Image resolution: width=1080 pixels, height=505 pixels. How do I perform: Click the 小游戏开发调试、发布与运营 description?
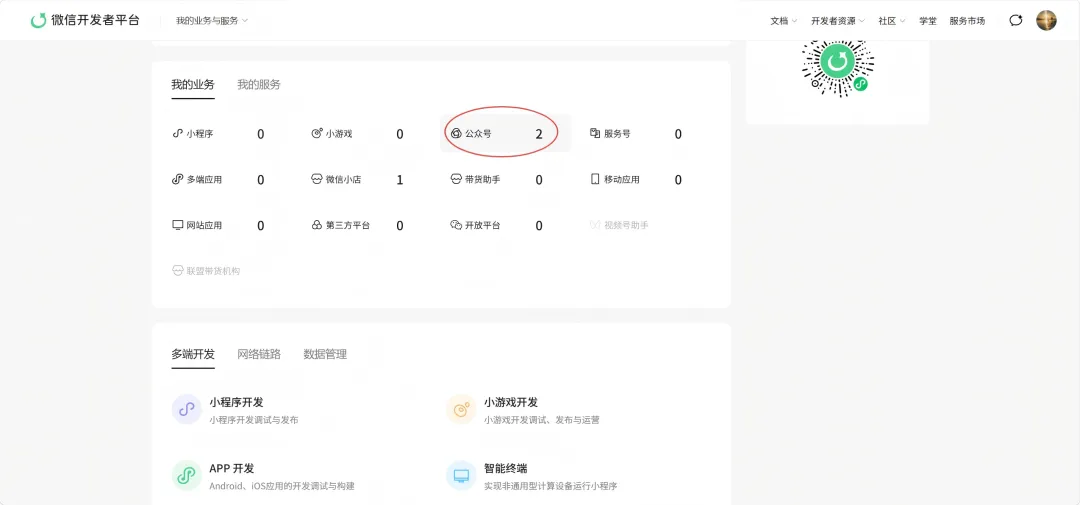coord(542,420)
